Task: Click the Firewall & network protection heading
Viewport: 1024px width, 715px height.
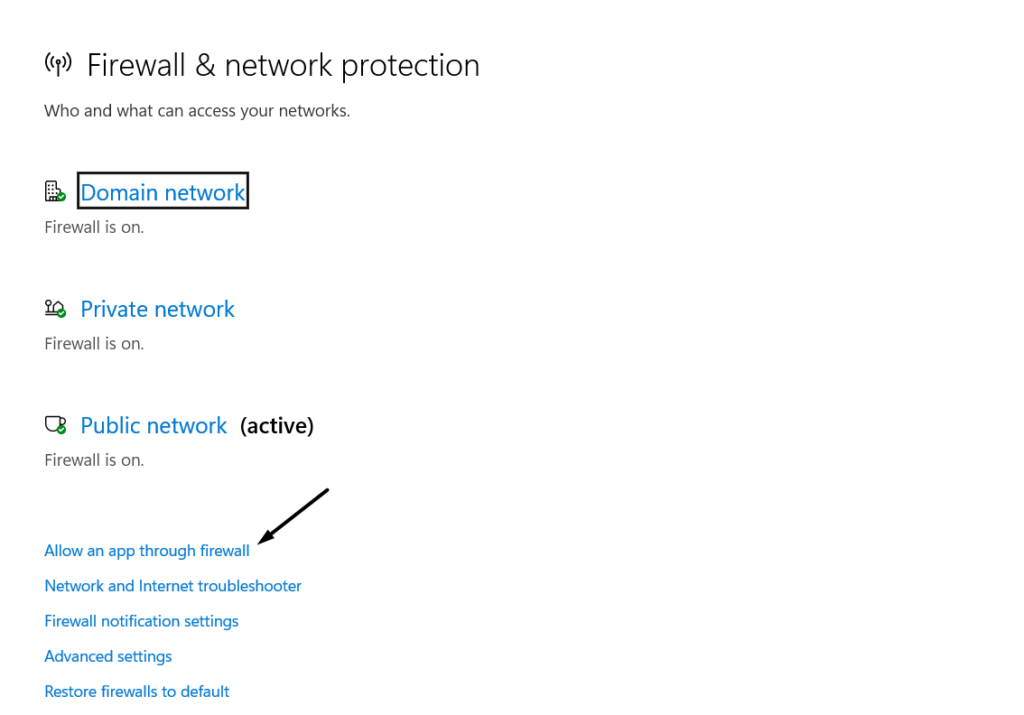Action: click(x=283, y=66)
